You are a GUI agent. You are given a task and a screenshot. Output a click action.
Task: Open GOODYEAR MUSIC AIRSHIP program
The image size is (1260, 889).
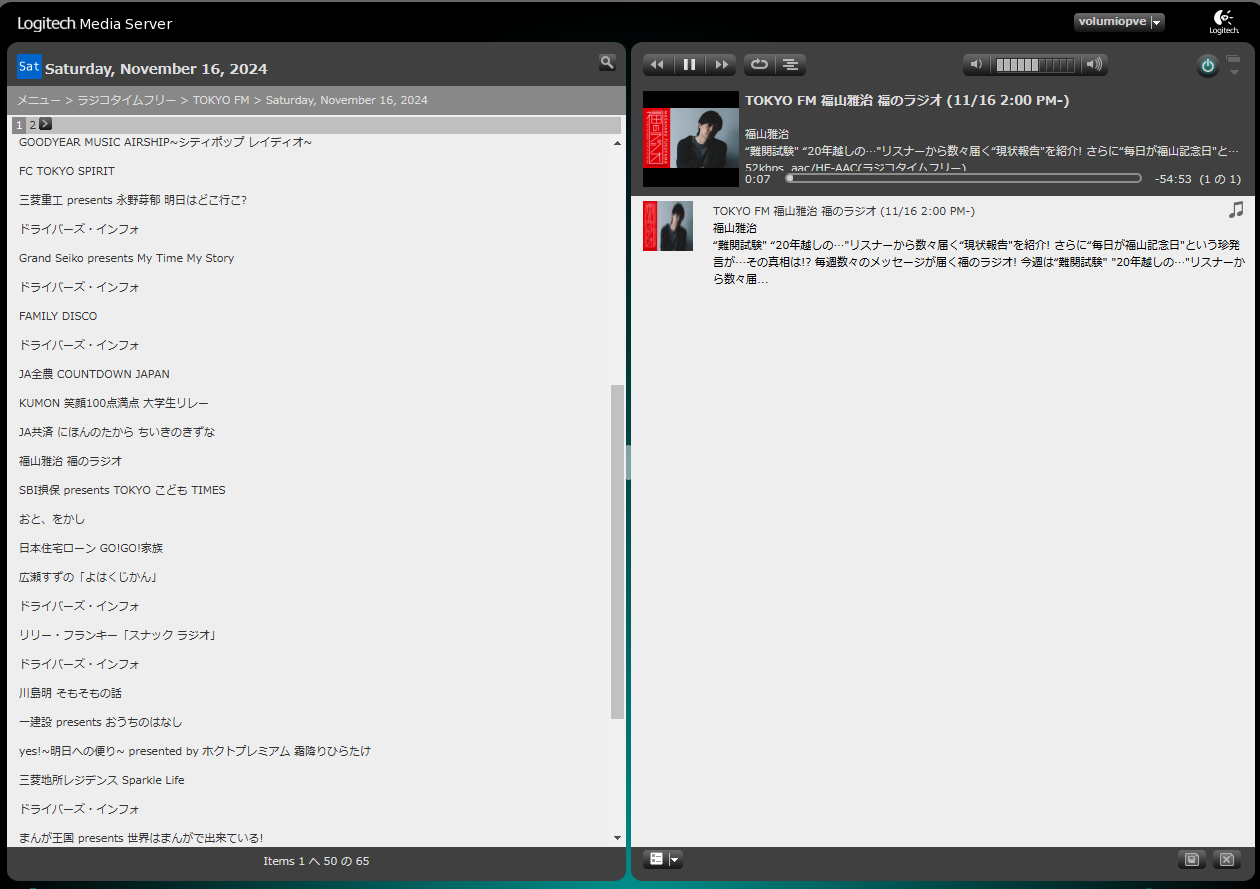(166, 142)
